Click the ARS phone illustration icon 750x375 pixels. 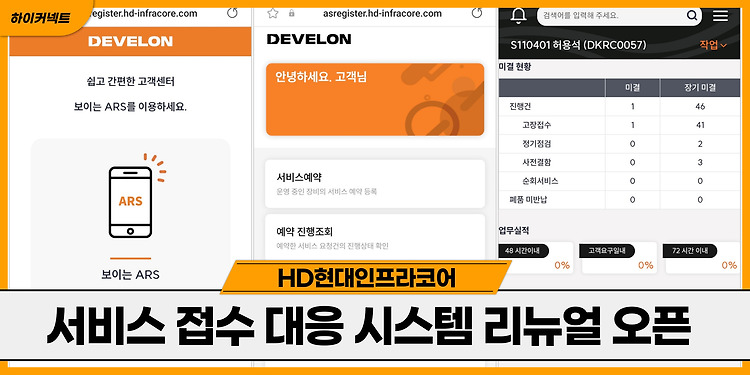click(x=131, y=201)
